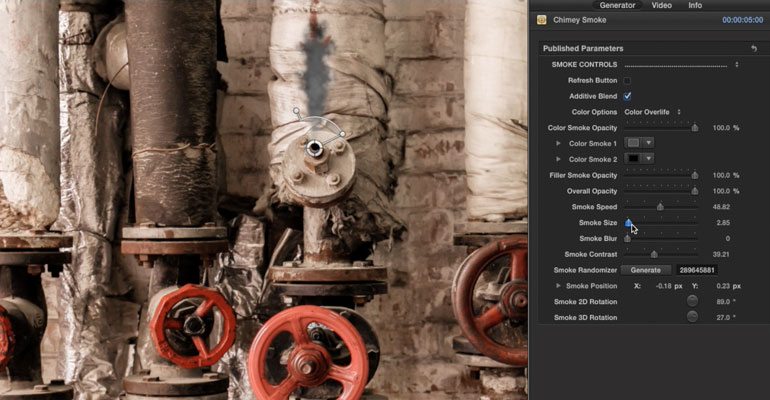770x400 pixels.
Task: Open the Color Smoke 1 color swatch
Action: [633, 143]
